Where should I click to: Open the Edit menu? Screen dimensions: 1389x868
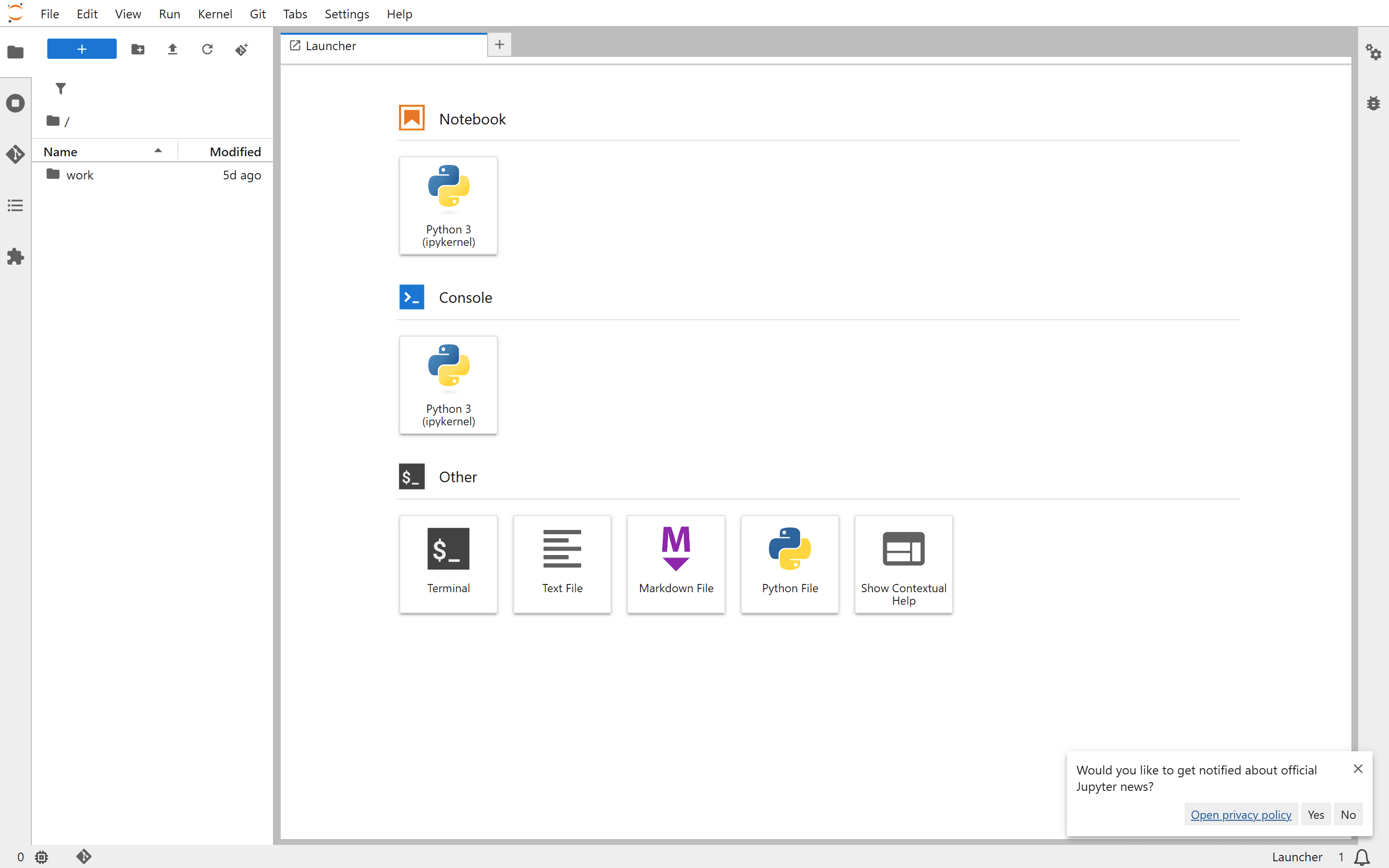(87, 14)
